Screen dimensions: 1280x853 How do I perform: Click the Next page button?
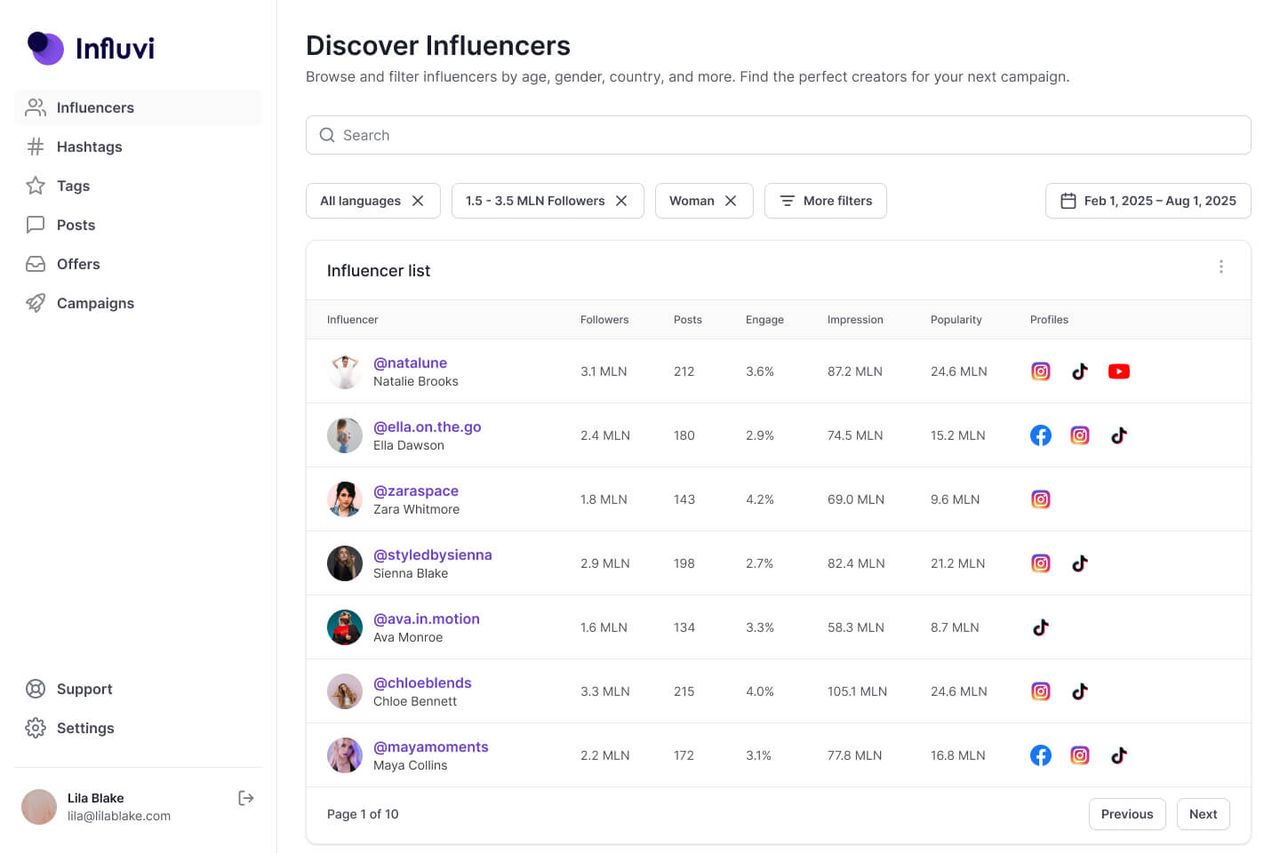click(1203, 814)
